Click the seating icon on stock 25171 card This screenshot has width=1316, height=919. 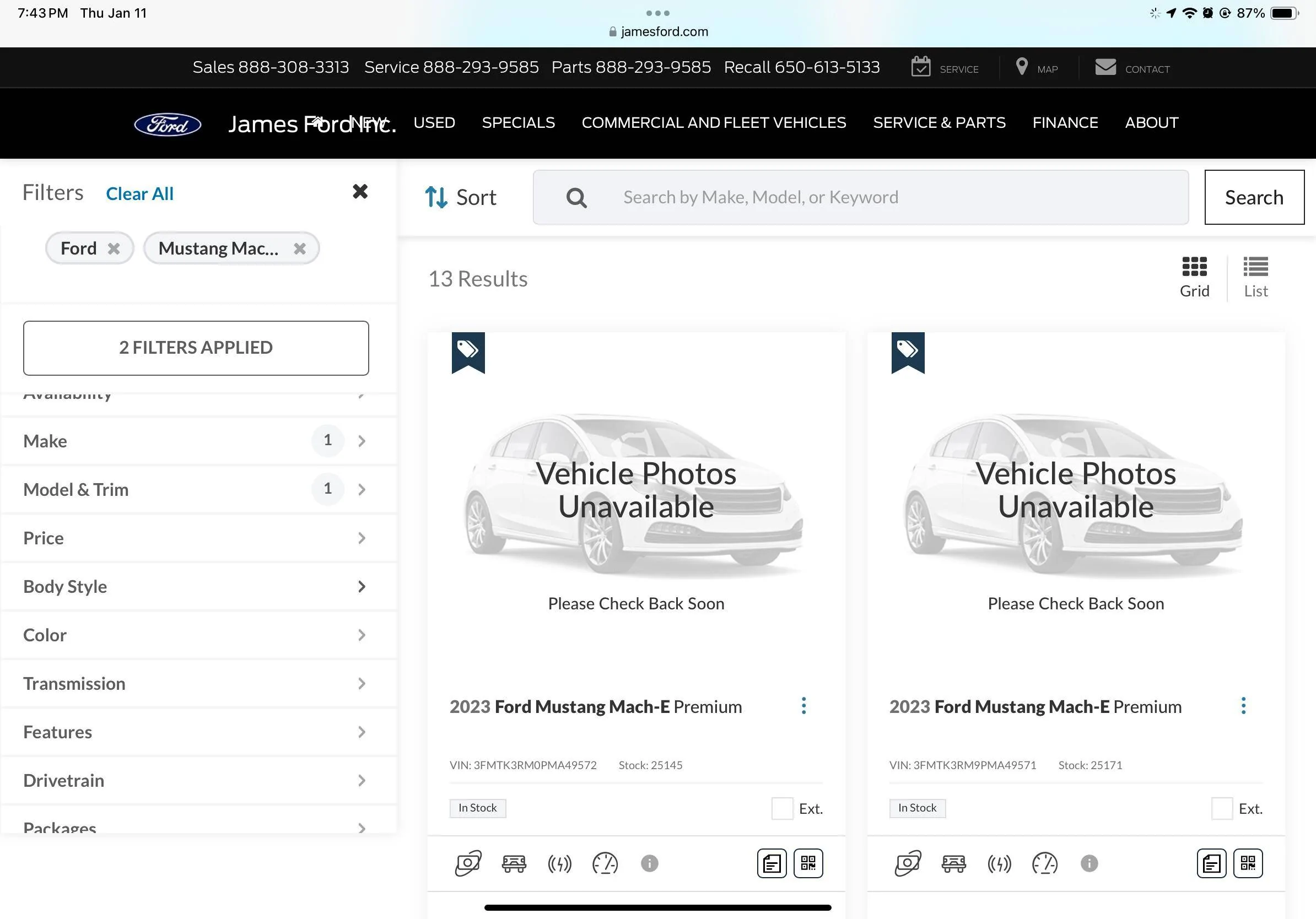pyautogui.click(x=954, y=863)
